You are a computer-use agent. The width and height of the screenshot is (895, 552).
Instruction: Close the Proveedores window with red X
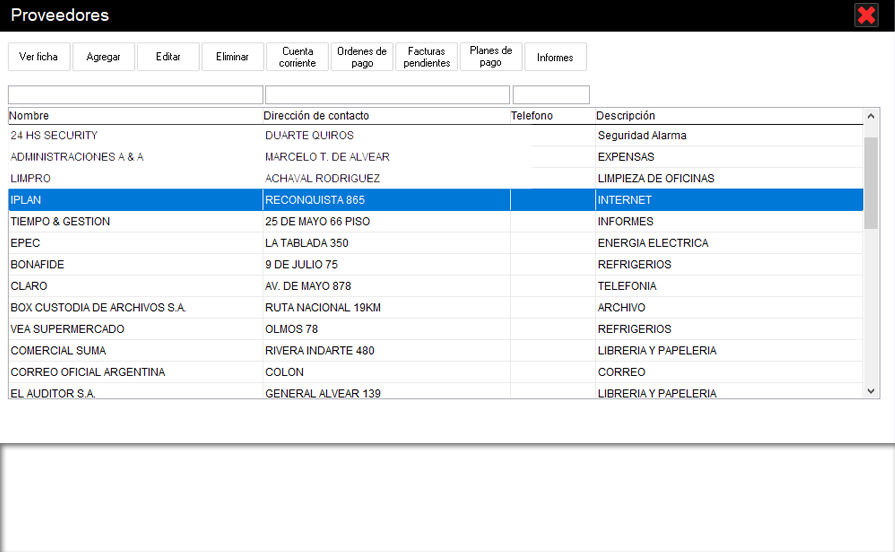tap(866, 15)
